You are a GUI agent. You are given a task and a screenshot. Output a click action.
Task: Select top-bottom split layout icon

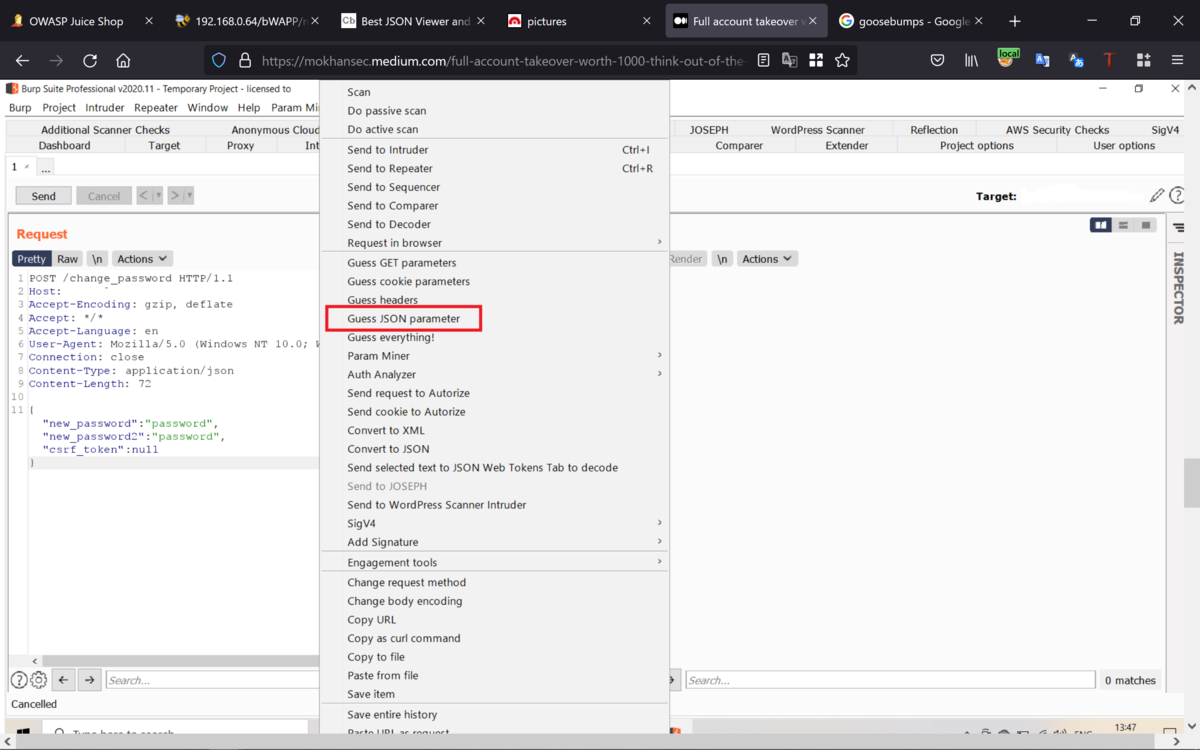pyautogui.click(x=1123, y=225)
